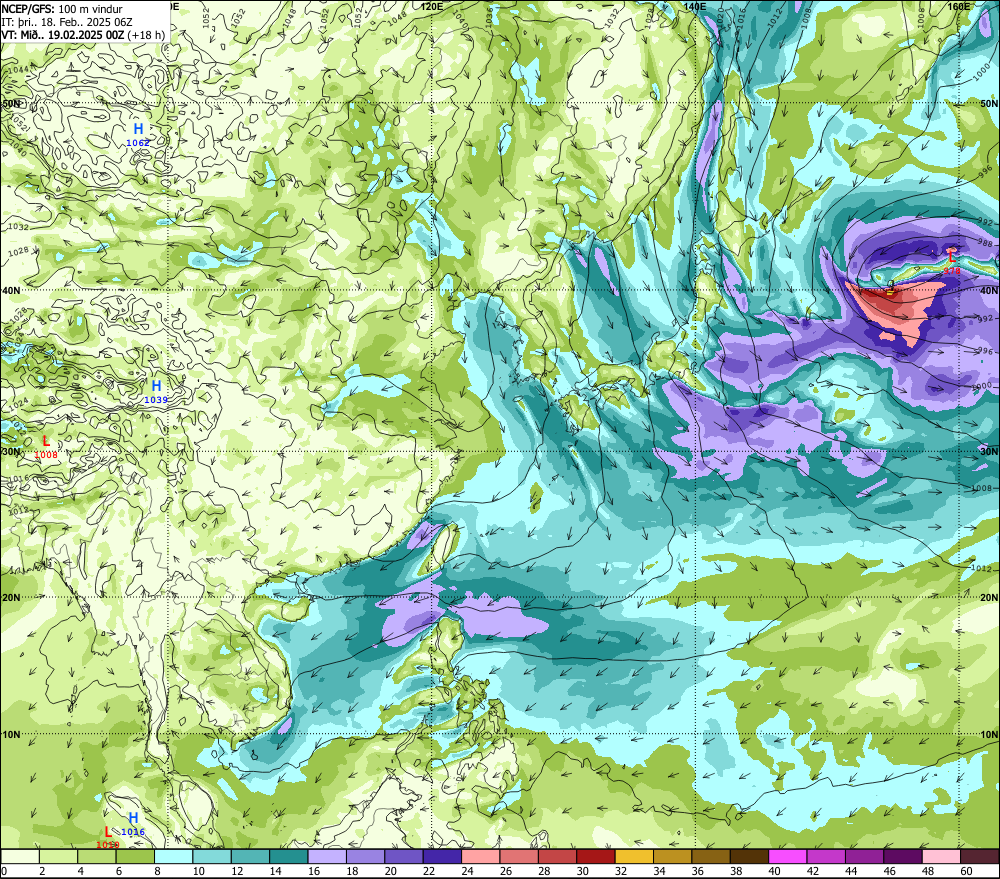This screenshot has height=879, width=1000.
Task: Select the 6–8 olive green legend swatch
Action: click(135, 856)
